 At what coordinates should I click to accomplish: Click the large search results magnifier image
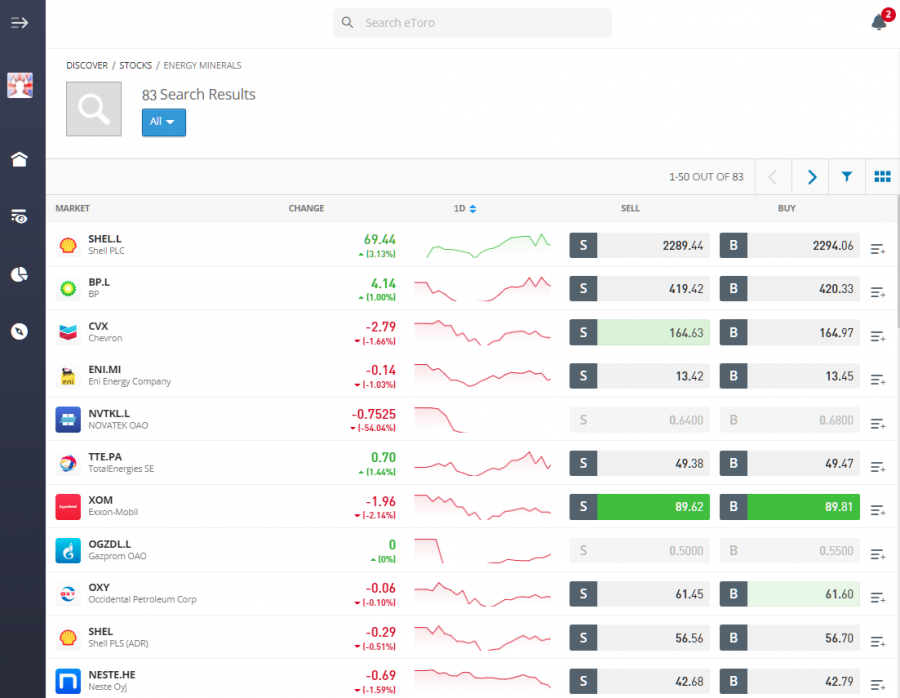tap(94, 108)
